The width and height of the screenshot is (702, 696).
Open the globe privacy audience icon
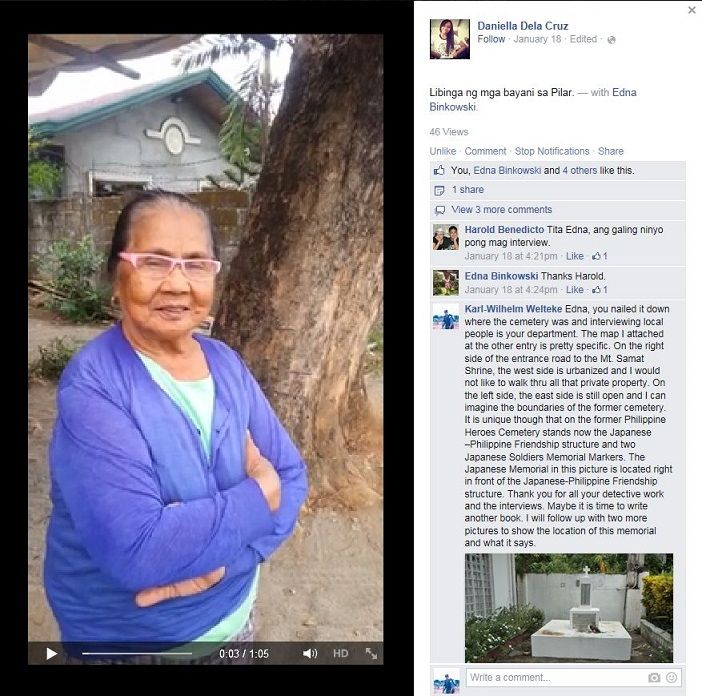tap(611, 40)
